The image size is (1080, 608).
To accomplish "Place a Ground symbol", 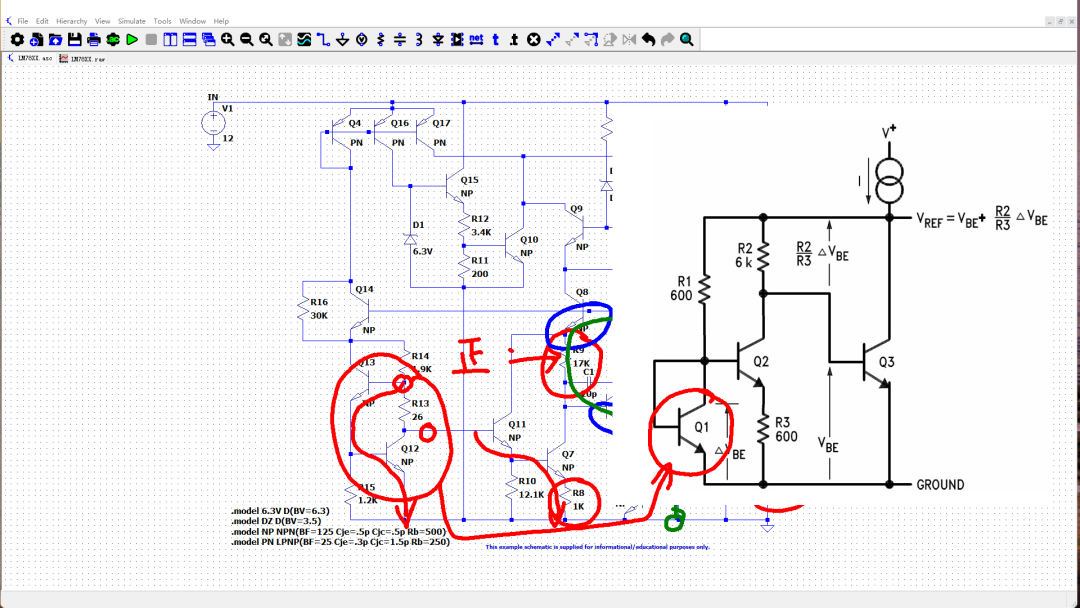I will [341, 40].
